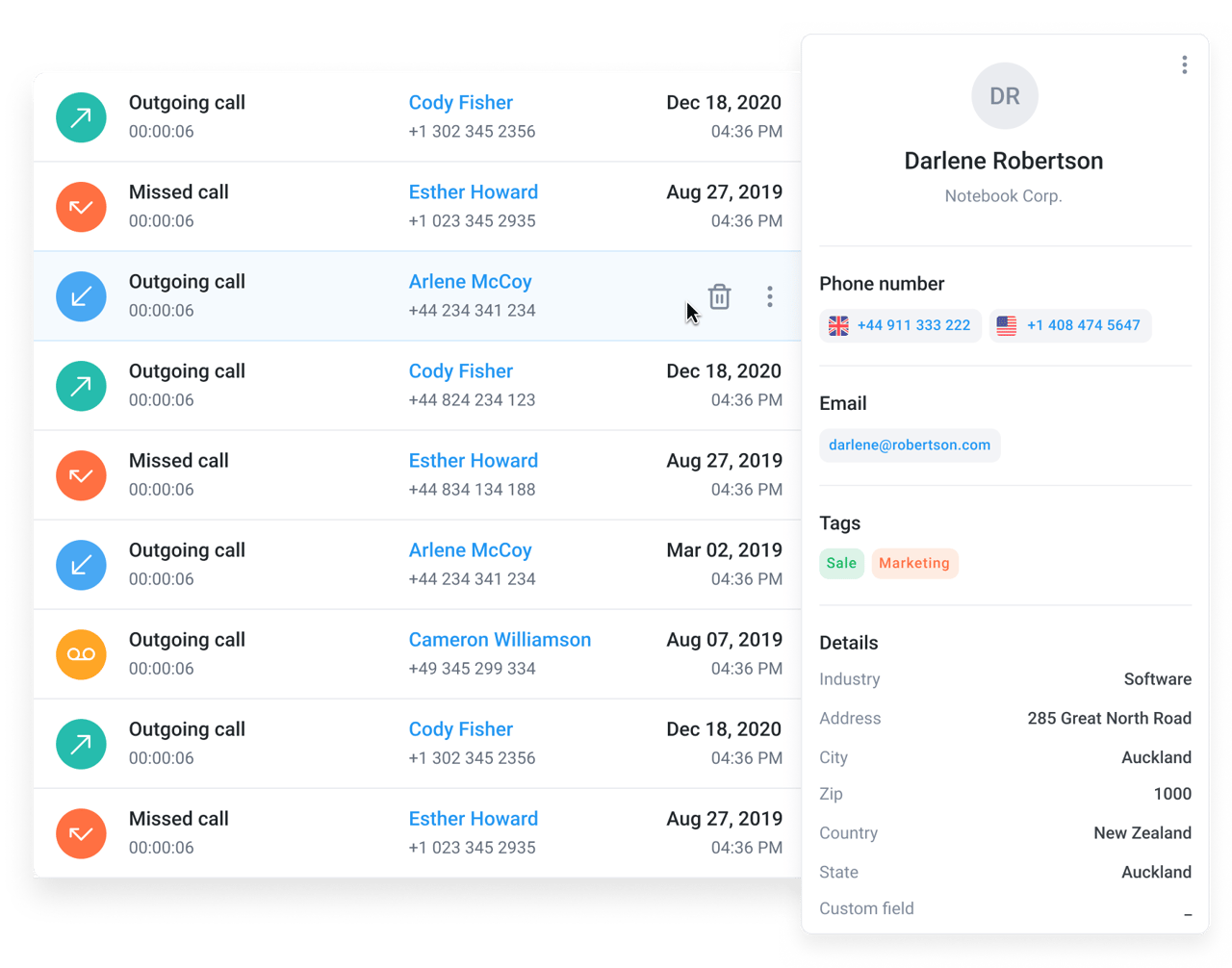This screenshot has width=1232, height=968.
Task: Click missed call icon on bottom Esther Howard row
Action: [81, 833]
